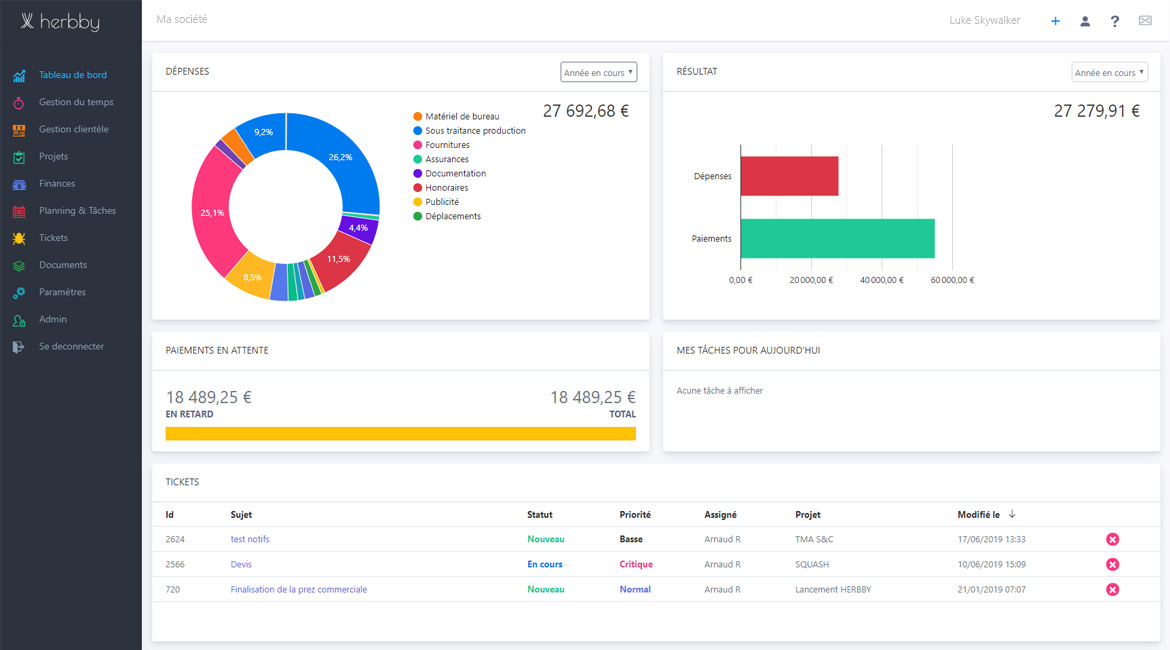Open the help question mark icon
The height and width of the screenshot is (650, 1170).
[x=1115, y=21]
